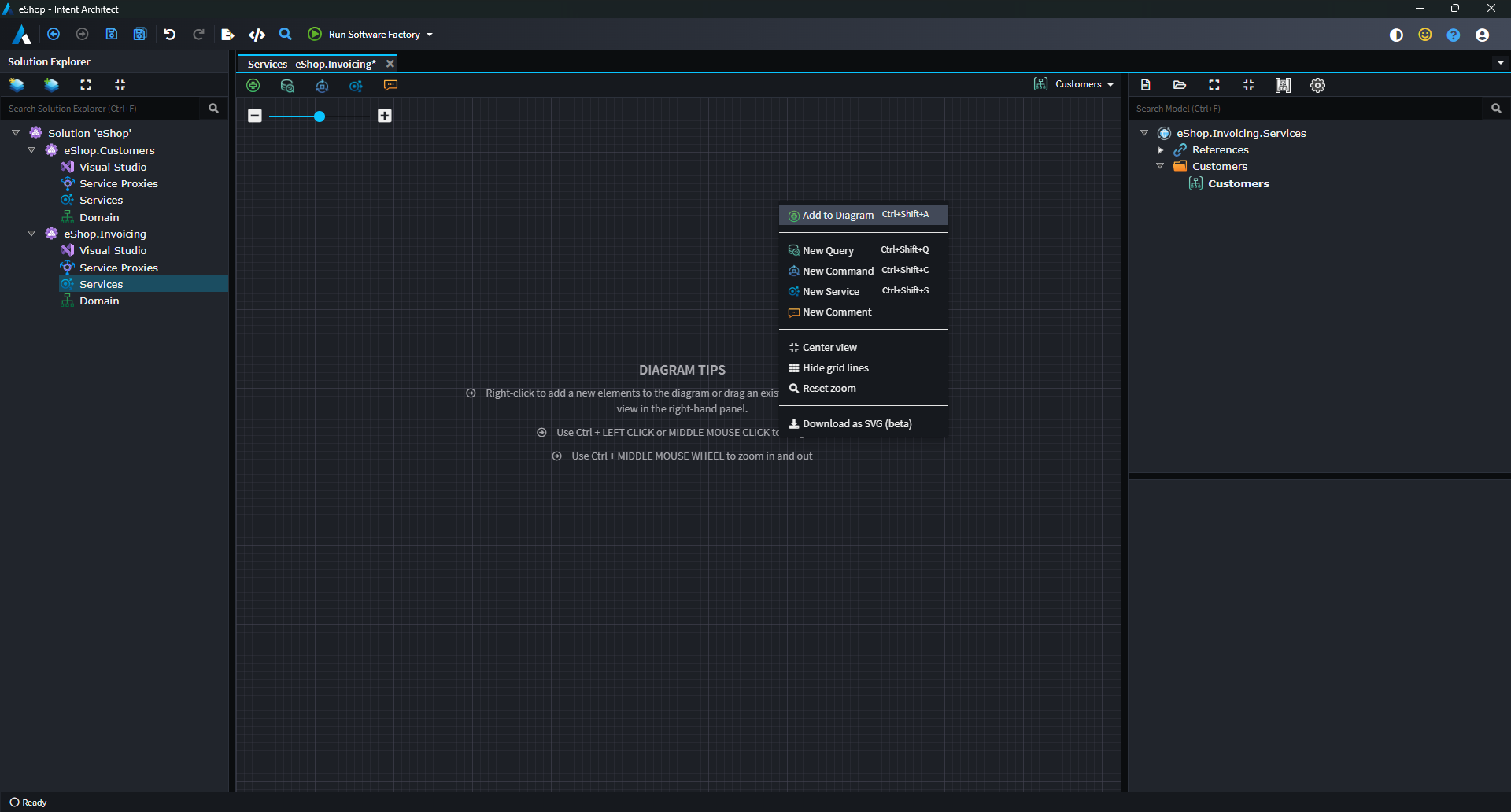Close the Services - eShop.Invoicing tab
Screen dimensions: 1511x812
[390, 64]
